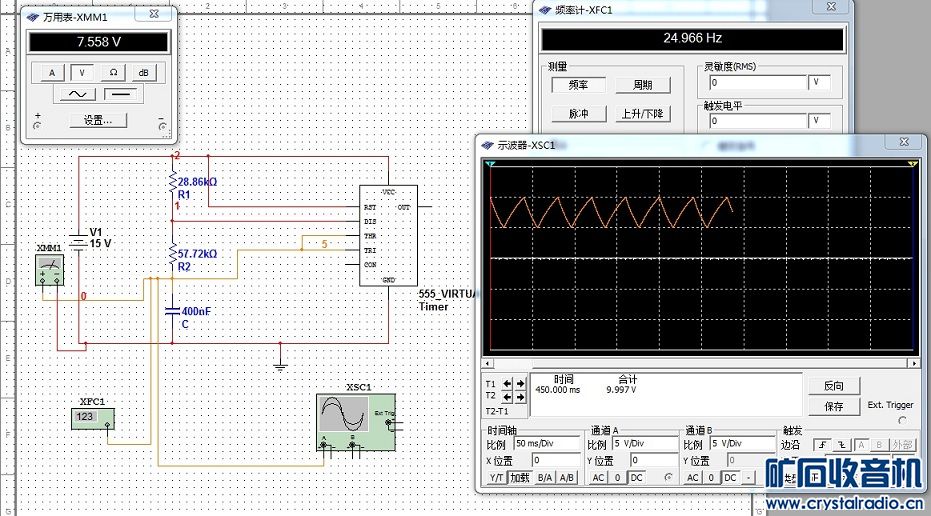Click oscilloscope horizontal scrollbar right arrow
This screenshot has height=516, width=931.
tap(912, 363)
